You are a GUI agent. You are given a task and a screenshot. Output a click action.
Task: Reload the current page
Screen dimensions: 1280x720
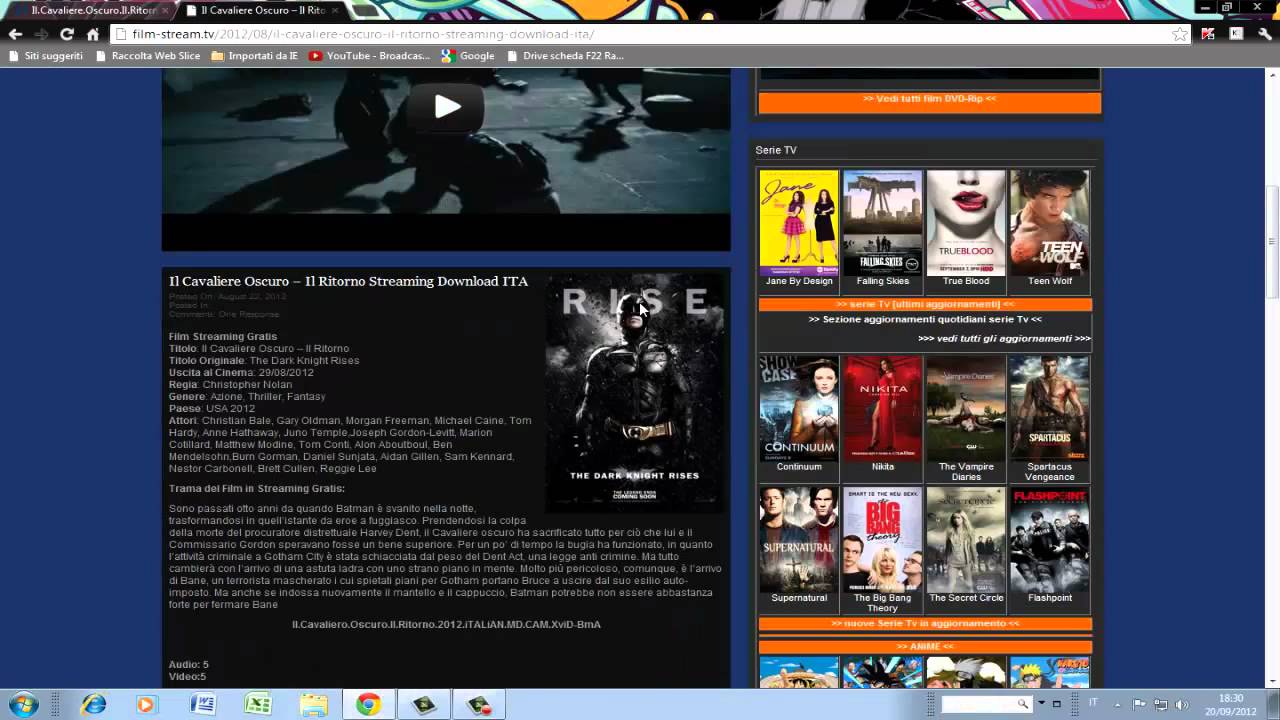67,34
